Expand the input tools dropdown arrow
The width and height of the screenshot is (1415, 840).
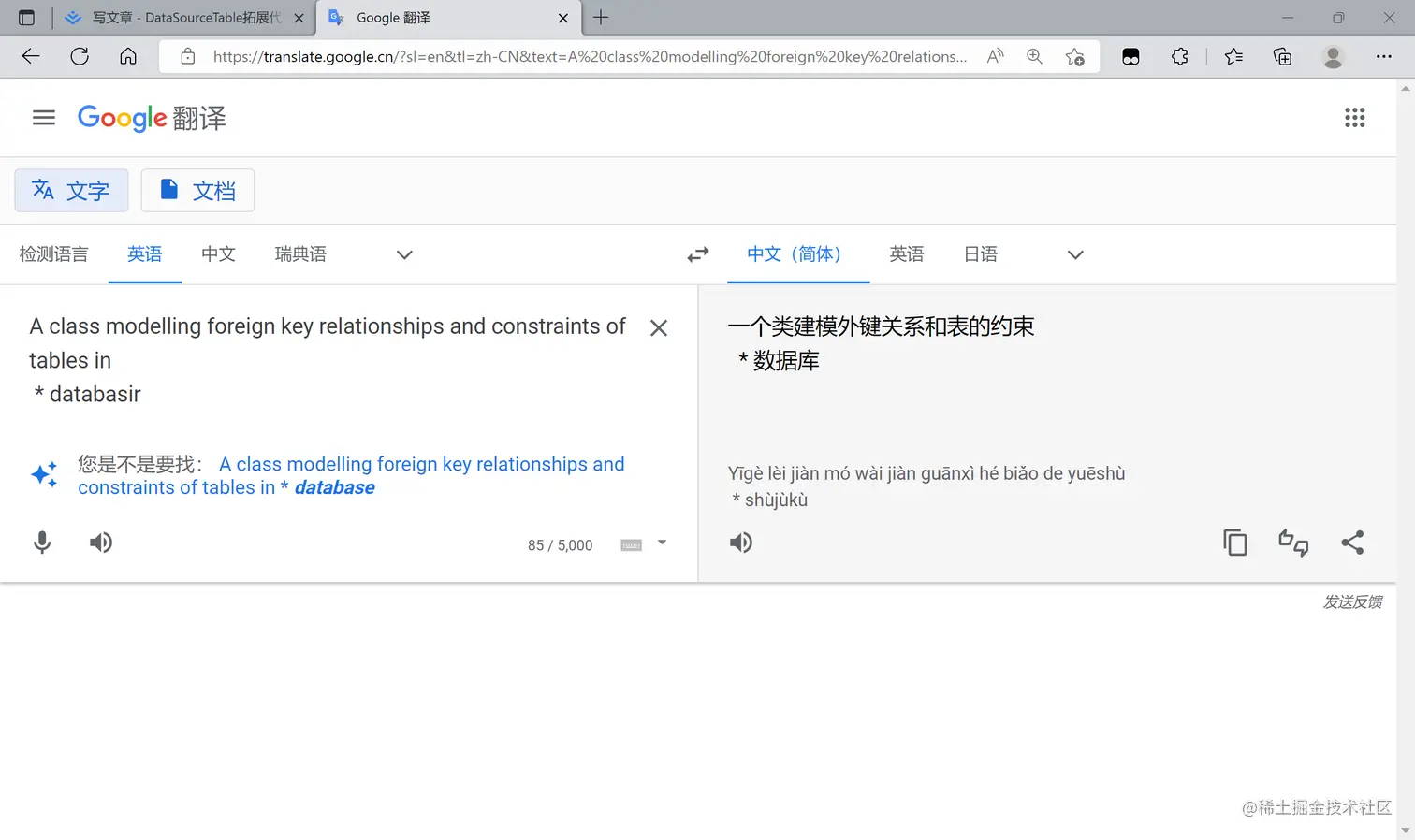click(x=662, y=543)
